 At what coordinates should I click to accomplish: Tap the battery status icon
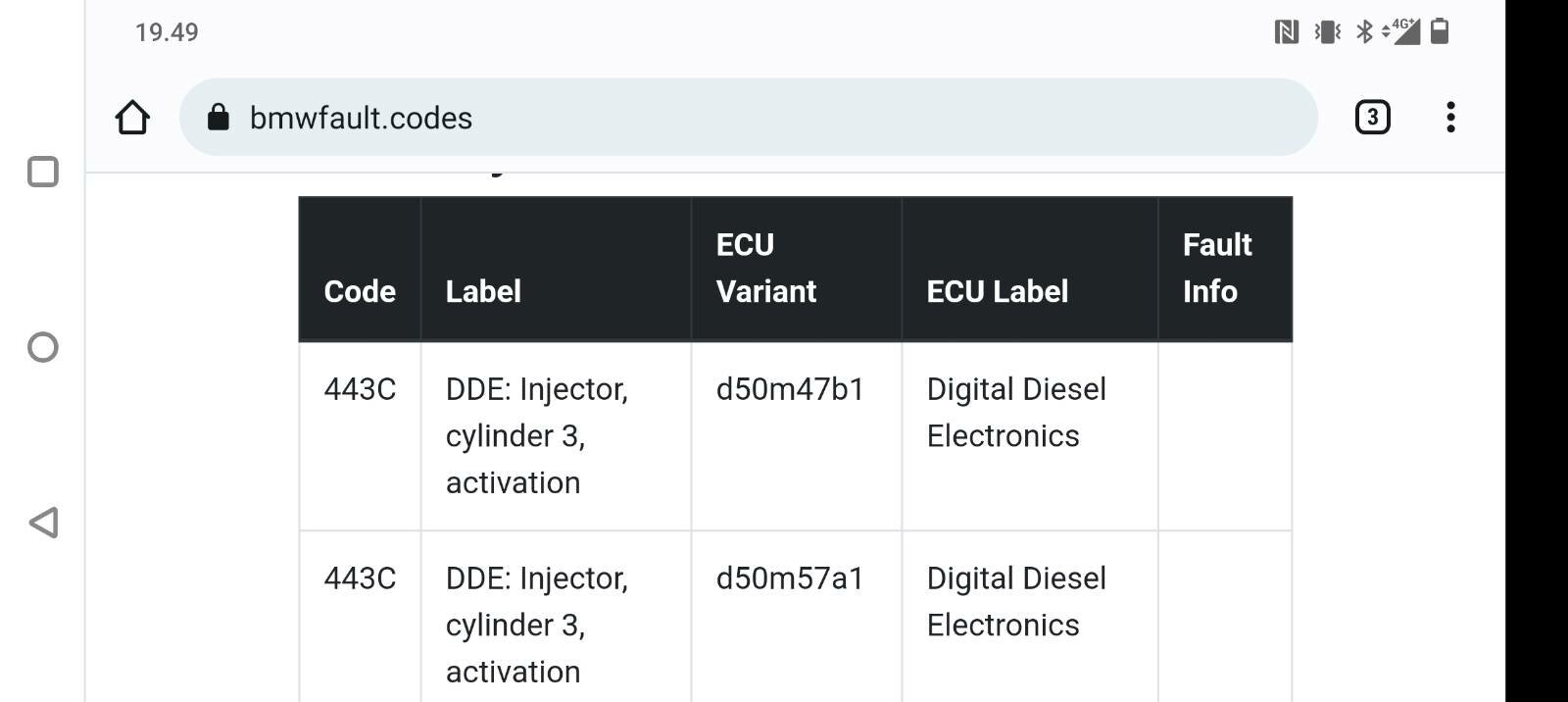[1440, 31]
